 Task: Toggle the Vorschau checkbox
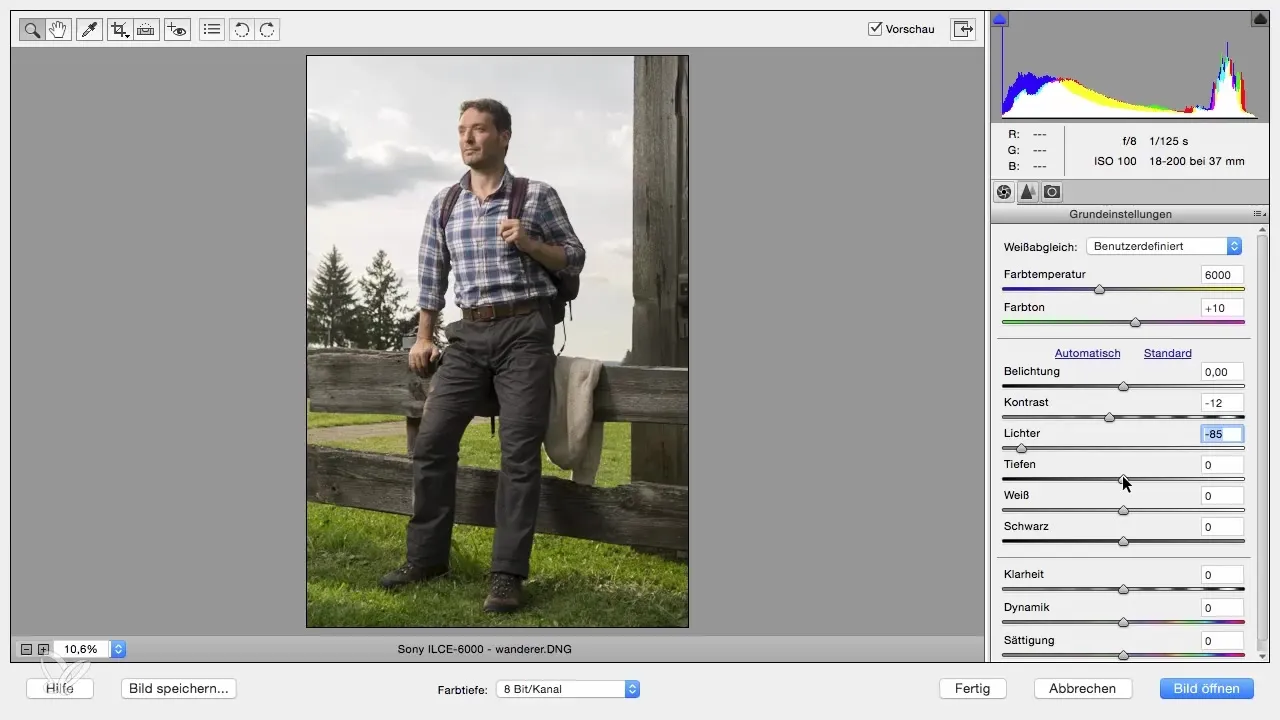875,29
